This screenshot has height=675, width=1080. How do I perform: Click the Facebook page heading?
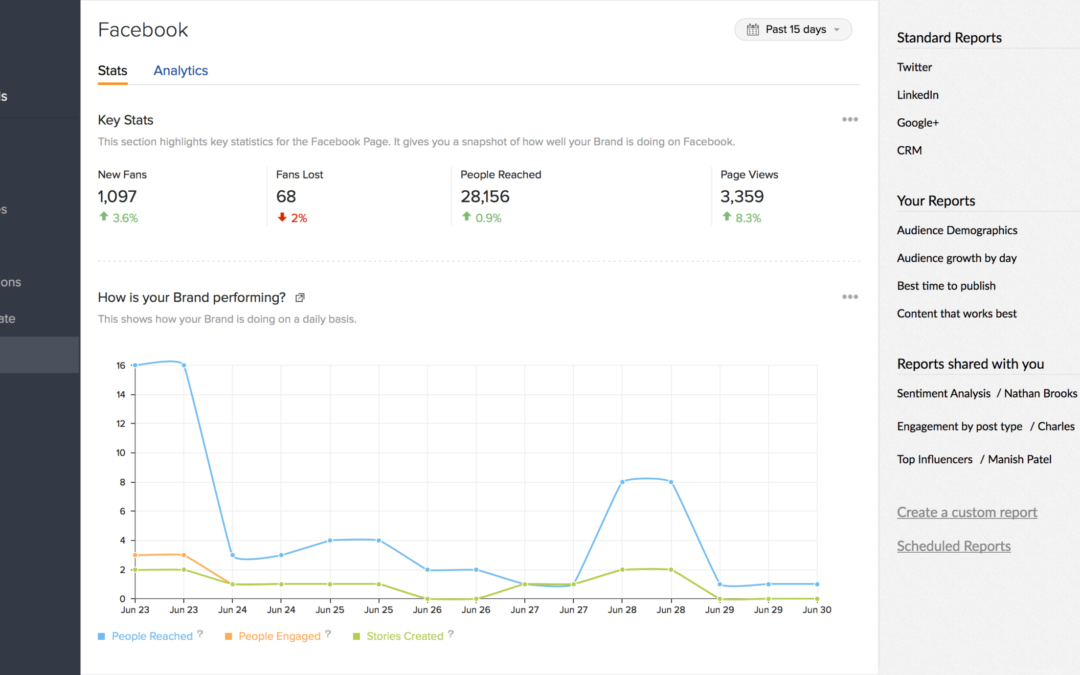(x=143, y=30)
